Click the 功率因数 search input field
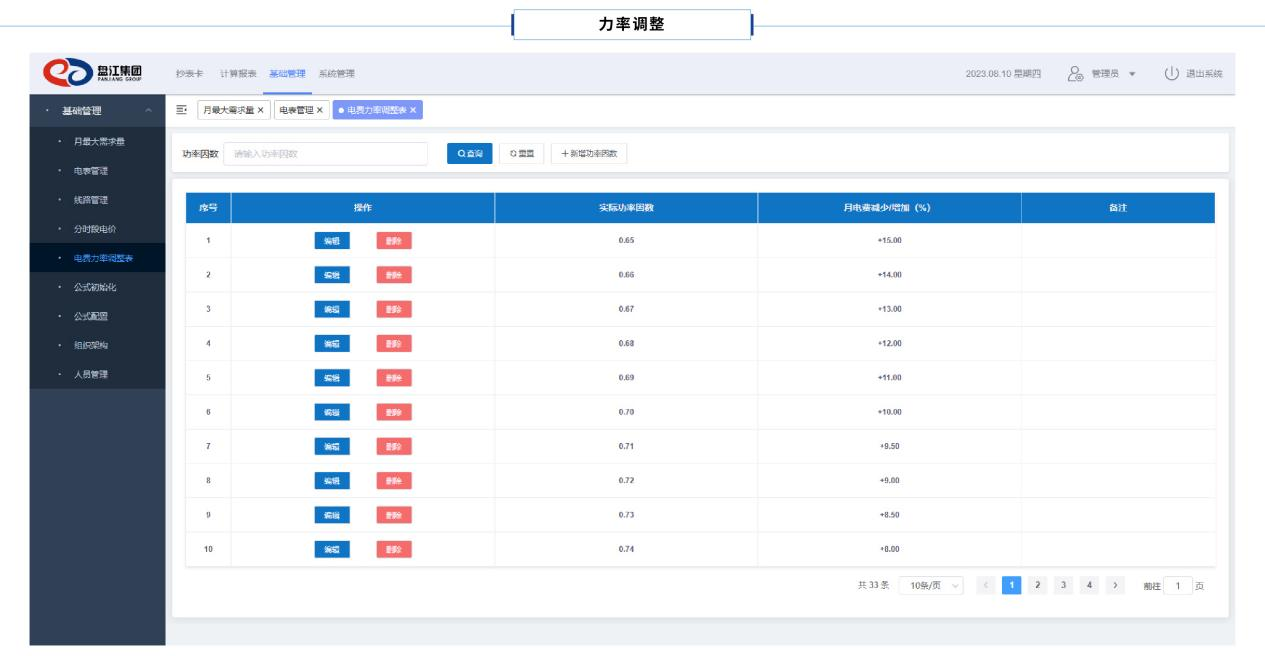The height and width of the screenshot is (656, 1265). point(324,154)
